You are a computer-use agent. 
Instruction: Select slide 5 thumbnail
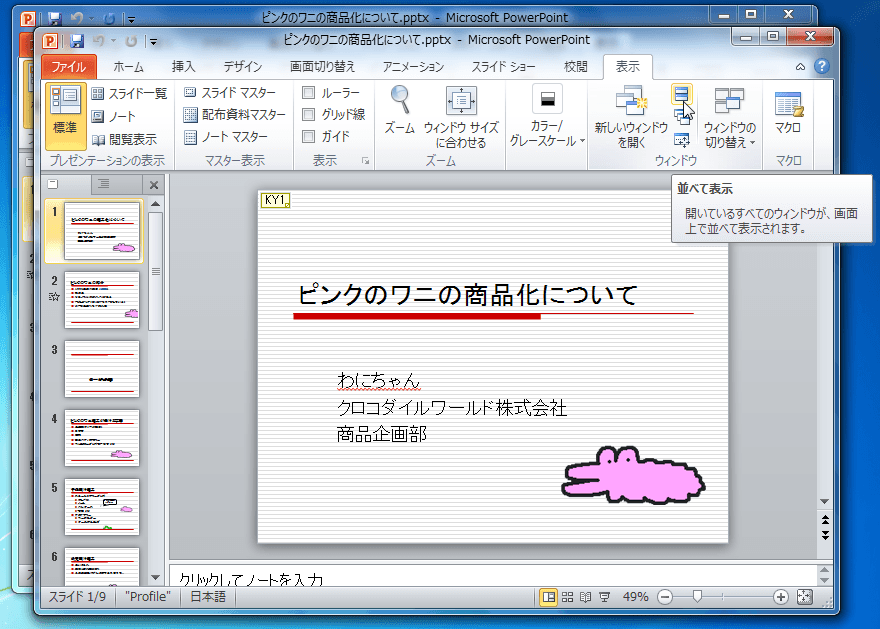(x=102, y=507)
